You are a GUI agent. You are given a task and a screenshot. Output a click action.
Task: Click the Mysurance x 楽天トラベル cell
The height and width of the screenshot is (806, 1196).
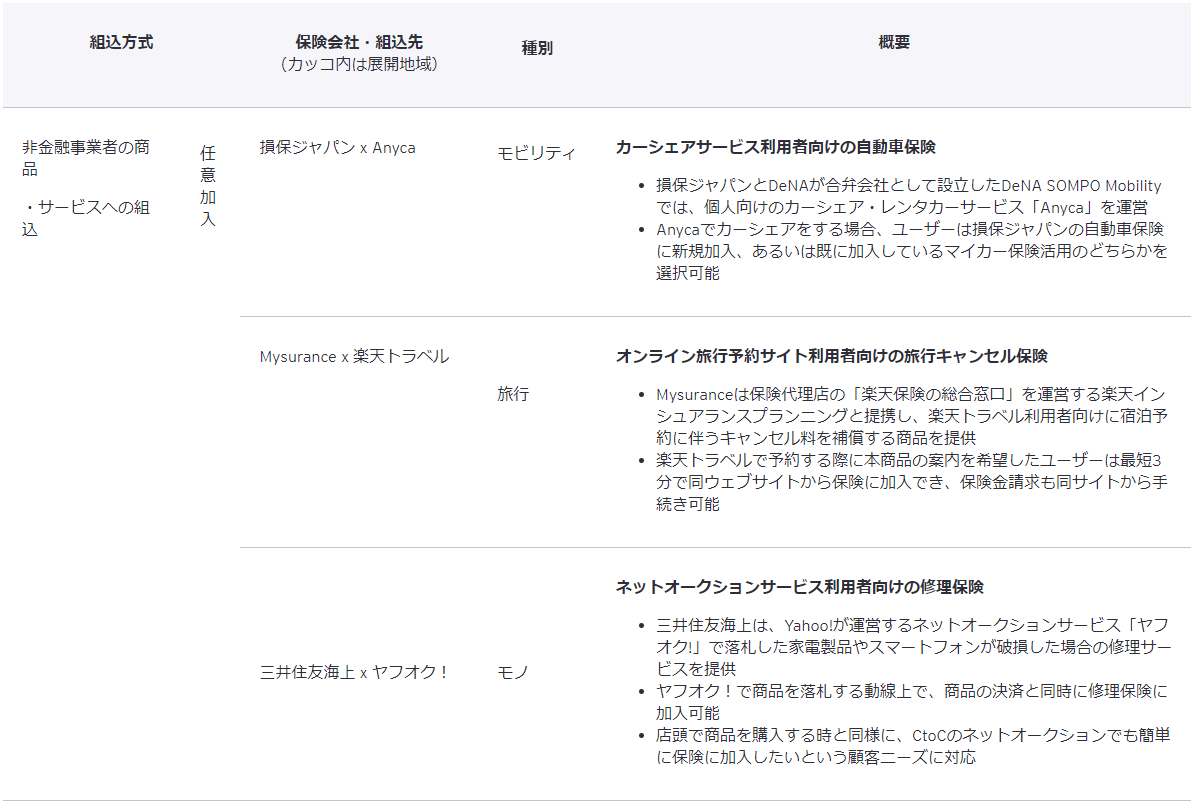click(354, 357)
